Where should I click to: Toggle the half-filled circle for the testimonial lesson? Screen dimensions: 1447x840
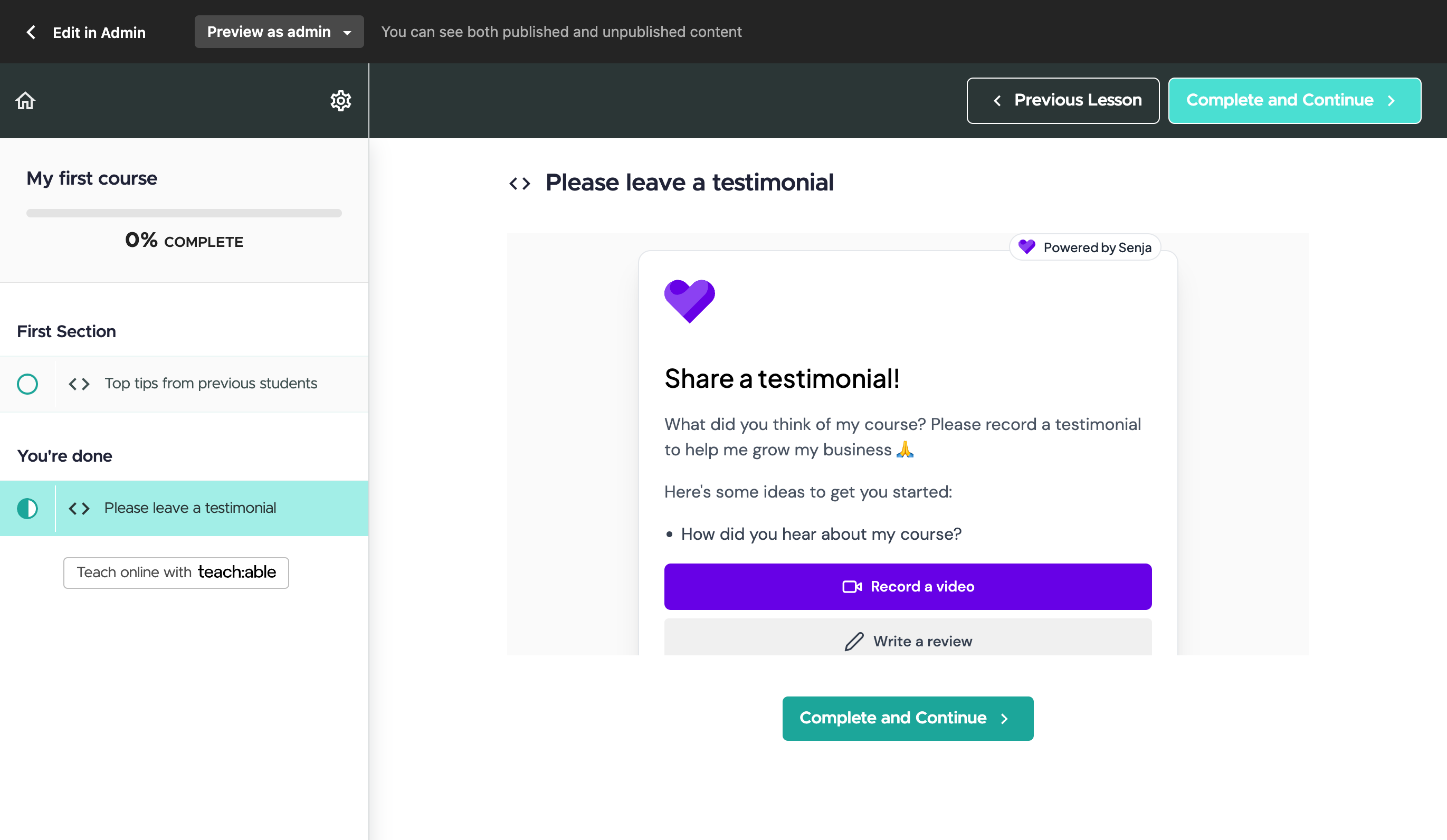click(27, 508)
